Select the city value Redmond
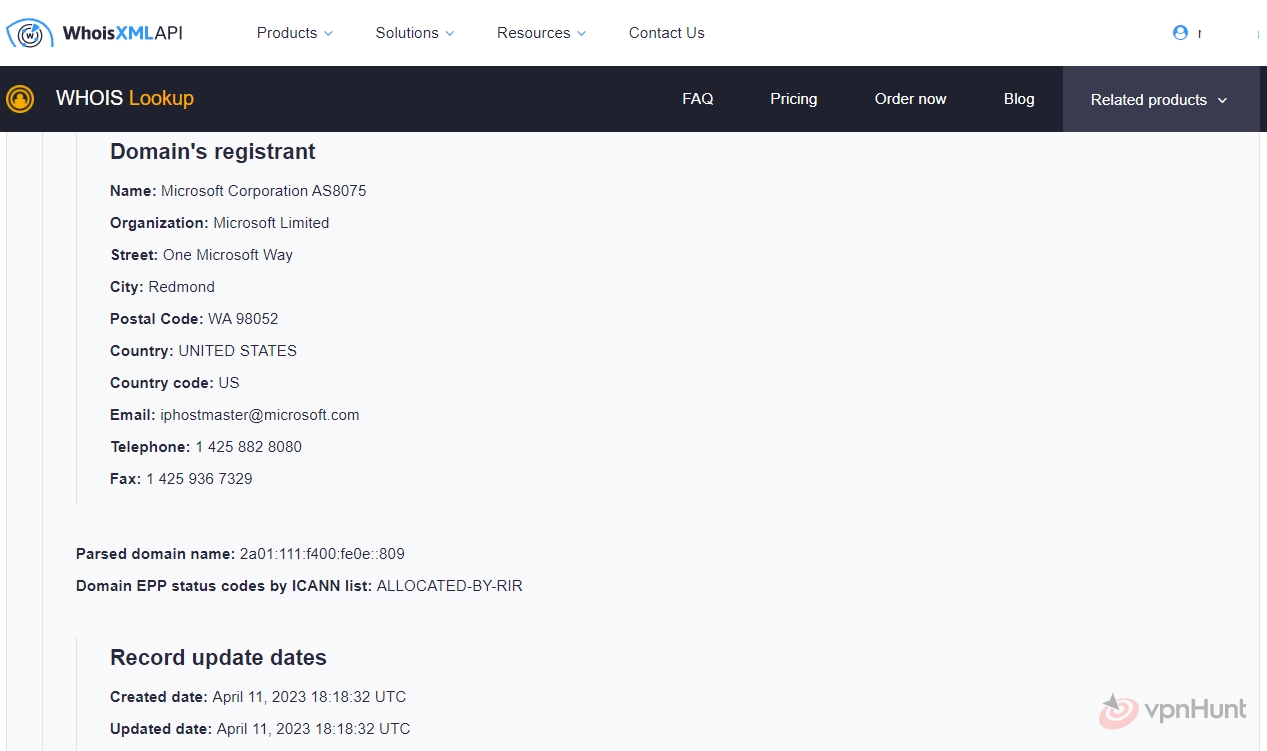The image size is (1267, 751). (182, 287)
